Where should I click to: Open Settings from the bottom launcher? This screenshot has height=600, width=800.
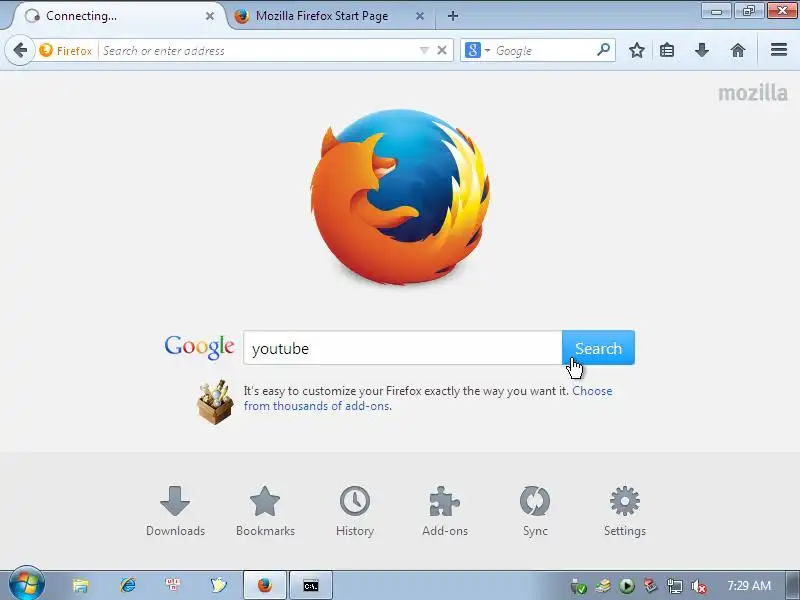click(x=624, y=511)
